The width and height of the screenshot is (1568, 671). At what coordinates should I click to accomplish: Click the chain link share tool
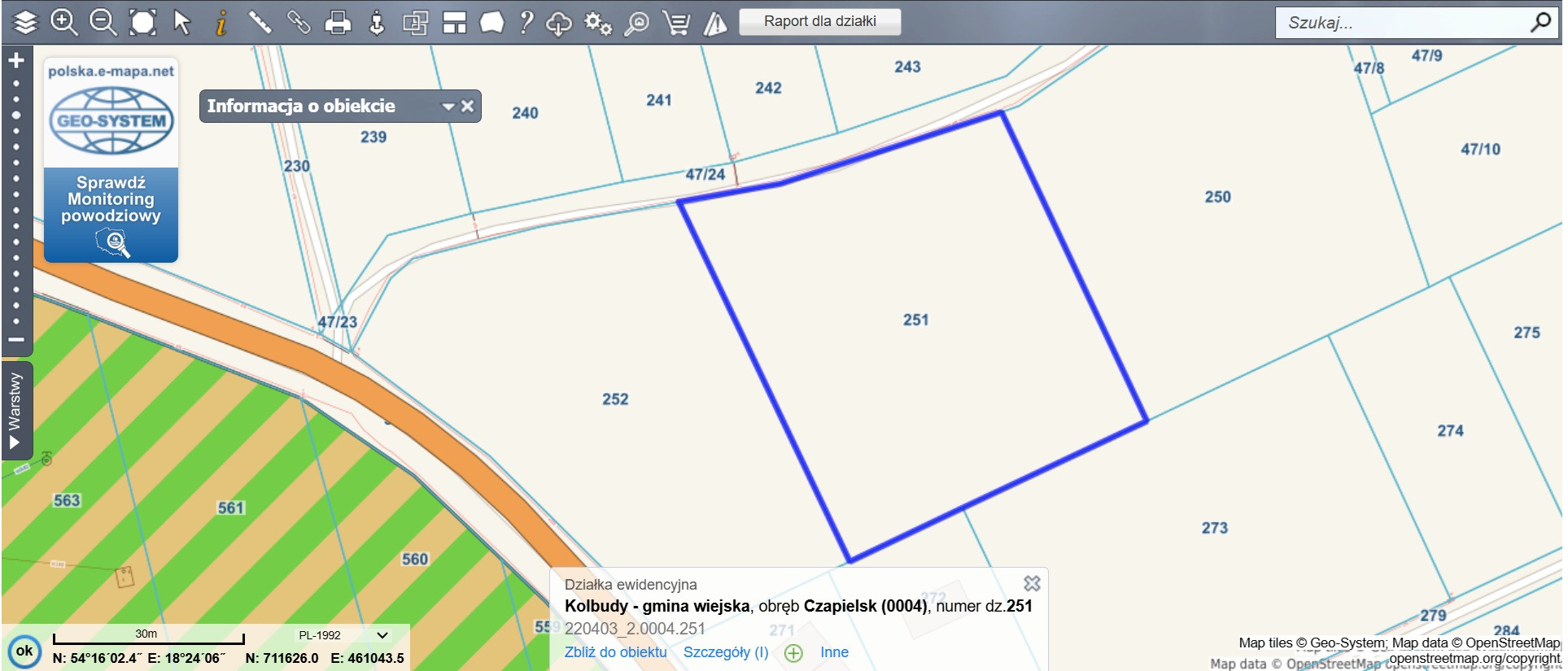tap(299, 22)
